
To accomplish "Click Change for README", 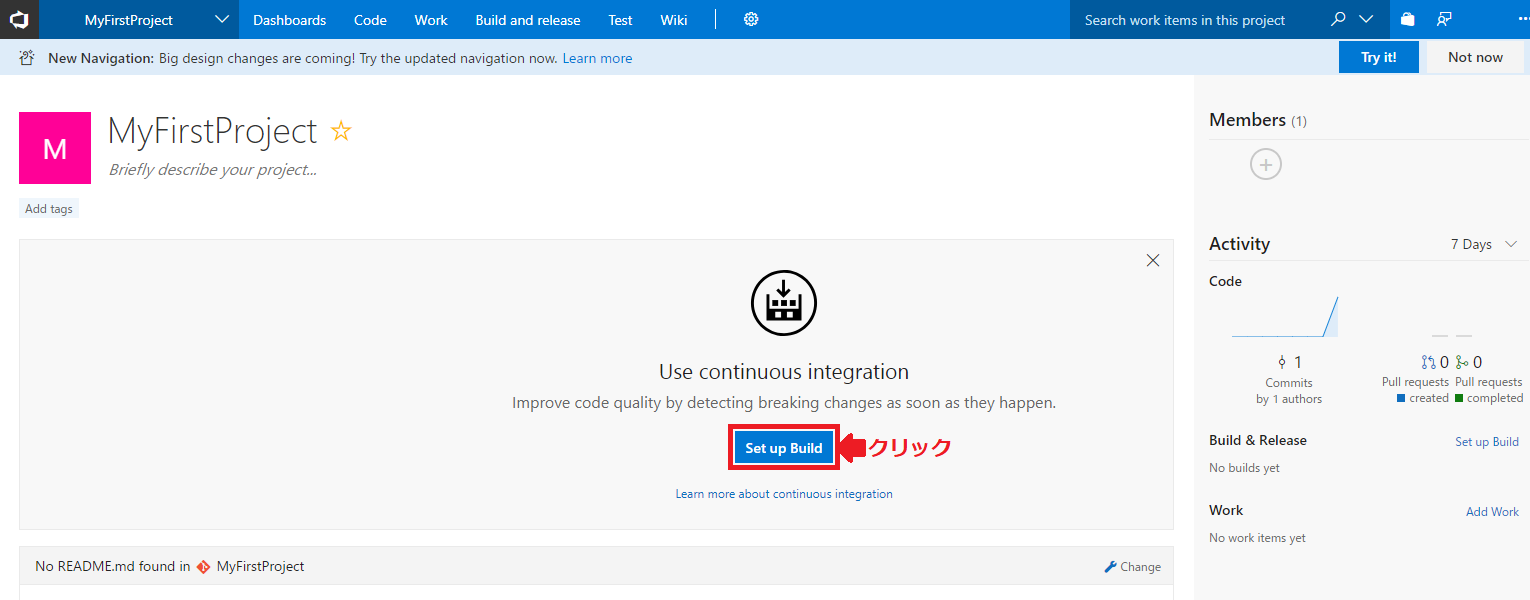I will click(1132, 567).
